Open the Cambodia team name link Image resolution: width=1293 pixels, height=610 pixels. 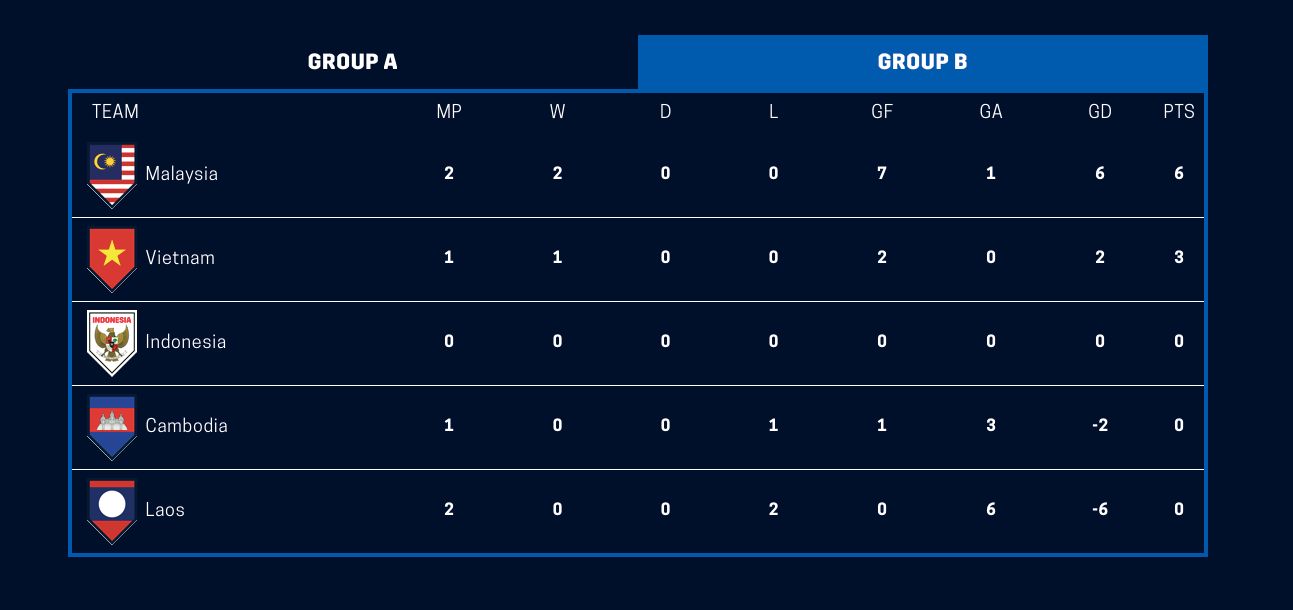click(187, 425)
